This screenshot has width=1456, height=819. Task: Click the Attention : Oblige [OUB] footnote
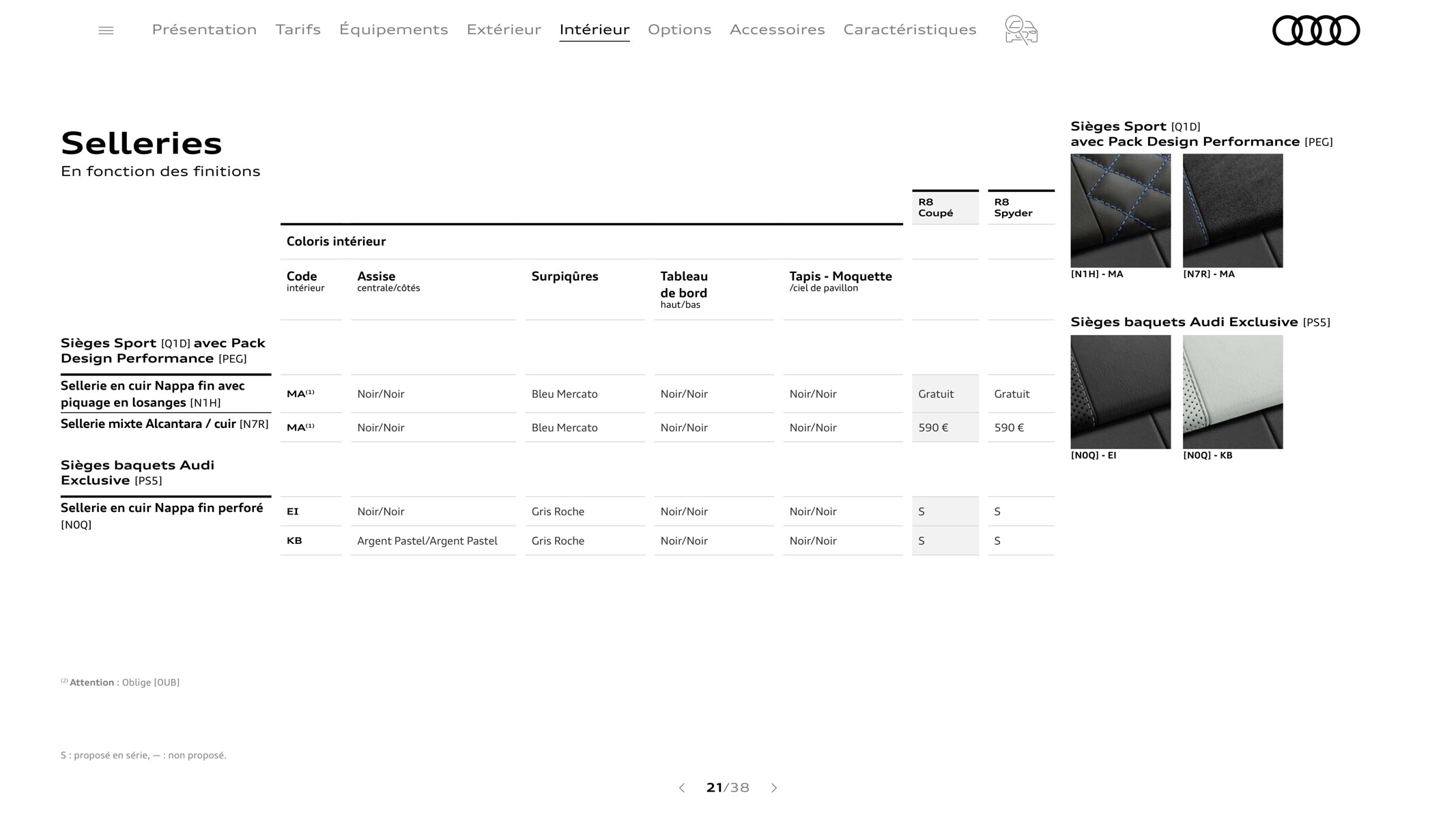pyautogui.click(x=120, y=682)
